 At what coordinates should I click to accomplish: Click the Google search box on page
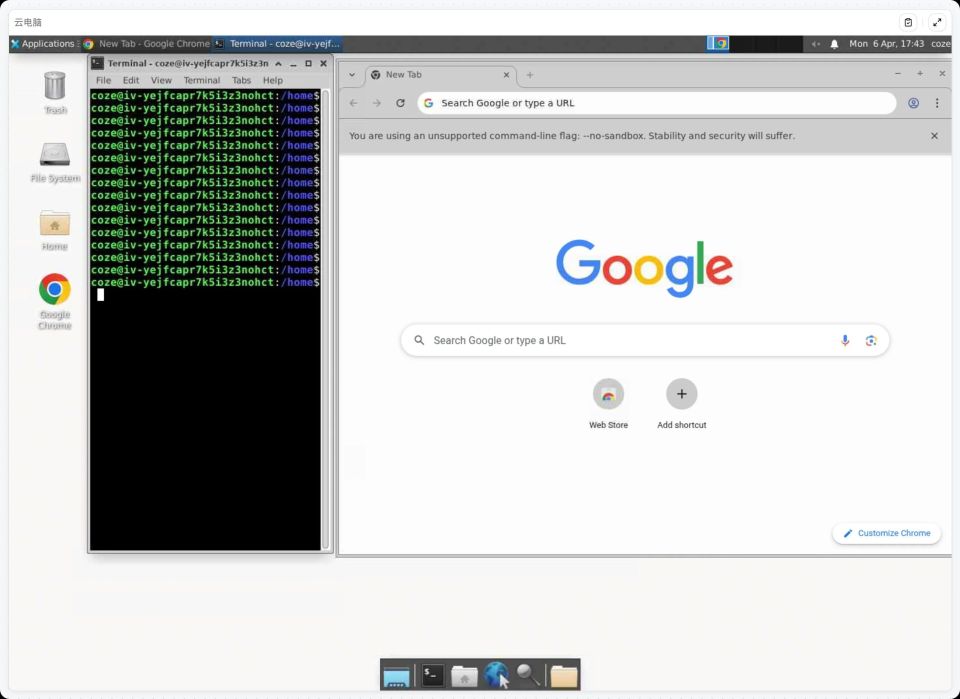pyautogui.click(x=645, y=340)
